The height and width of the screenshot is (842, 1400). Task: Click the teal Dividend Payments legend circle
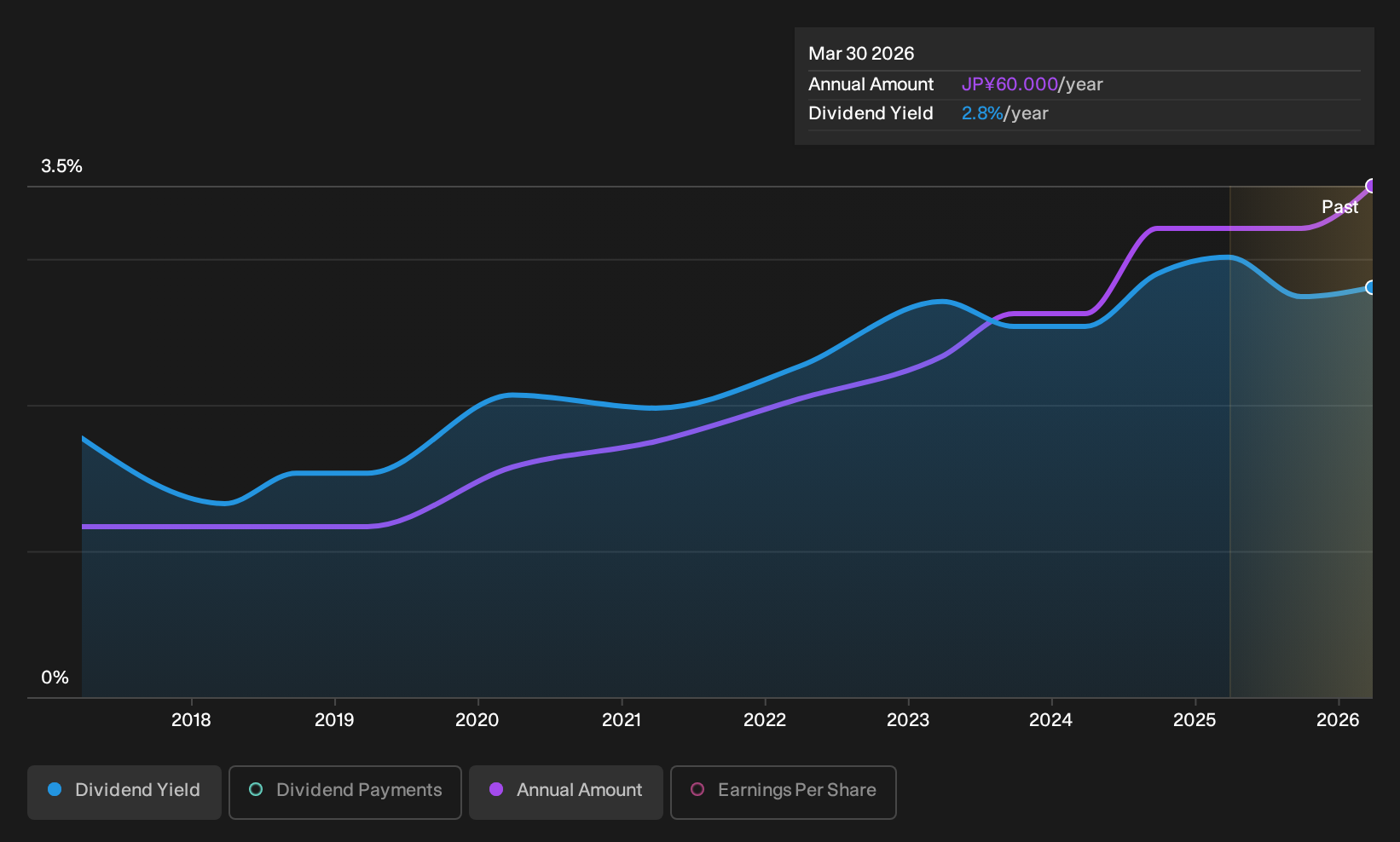256,789
